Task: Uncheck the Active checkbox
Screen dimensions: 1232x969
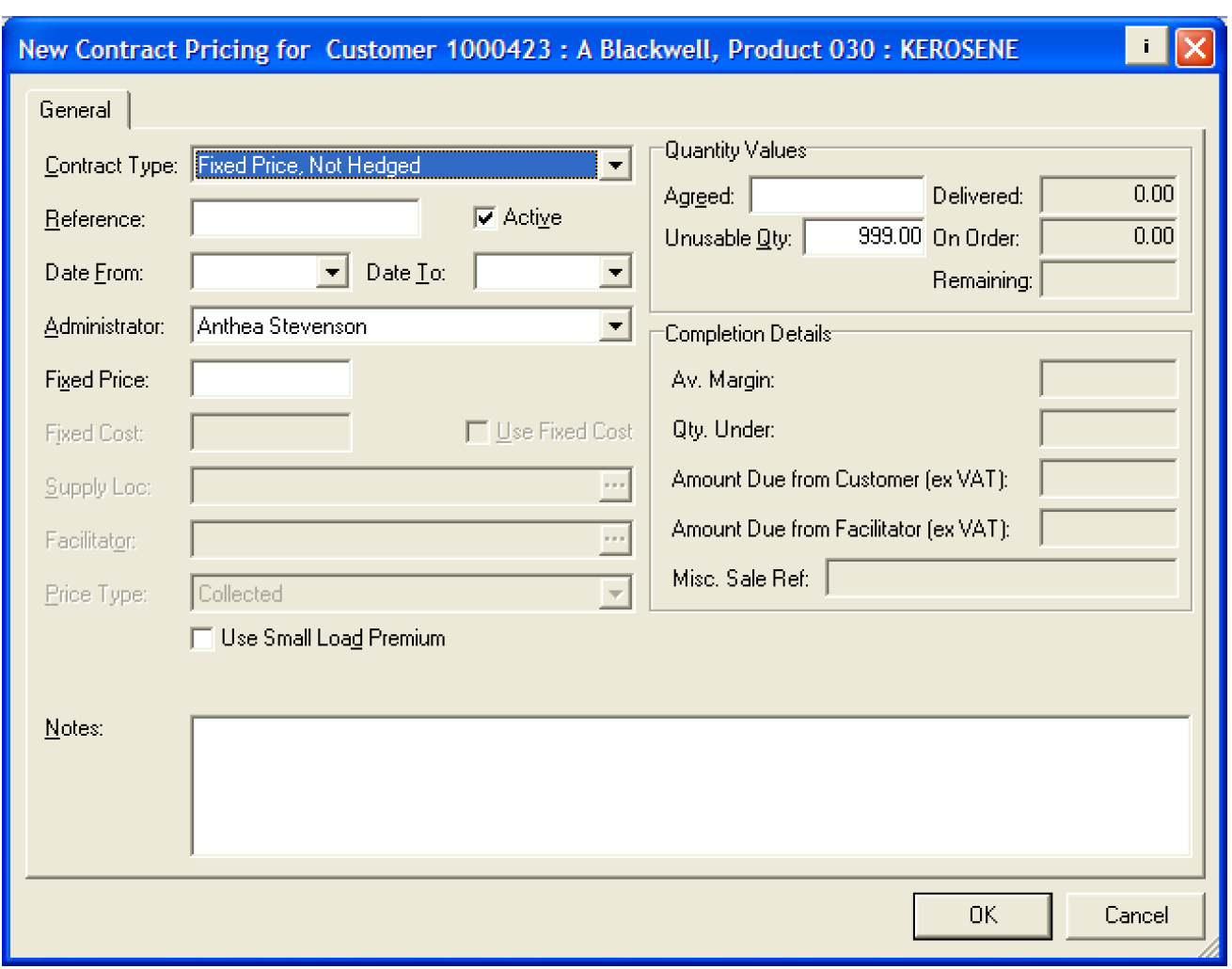Action: pyautogui.click(x=485, y=218)
